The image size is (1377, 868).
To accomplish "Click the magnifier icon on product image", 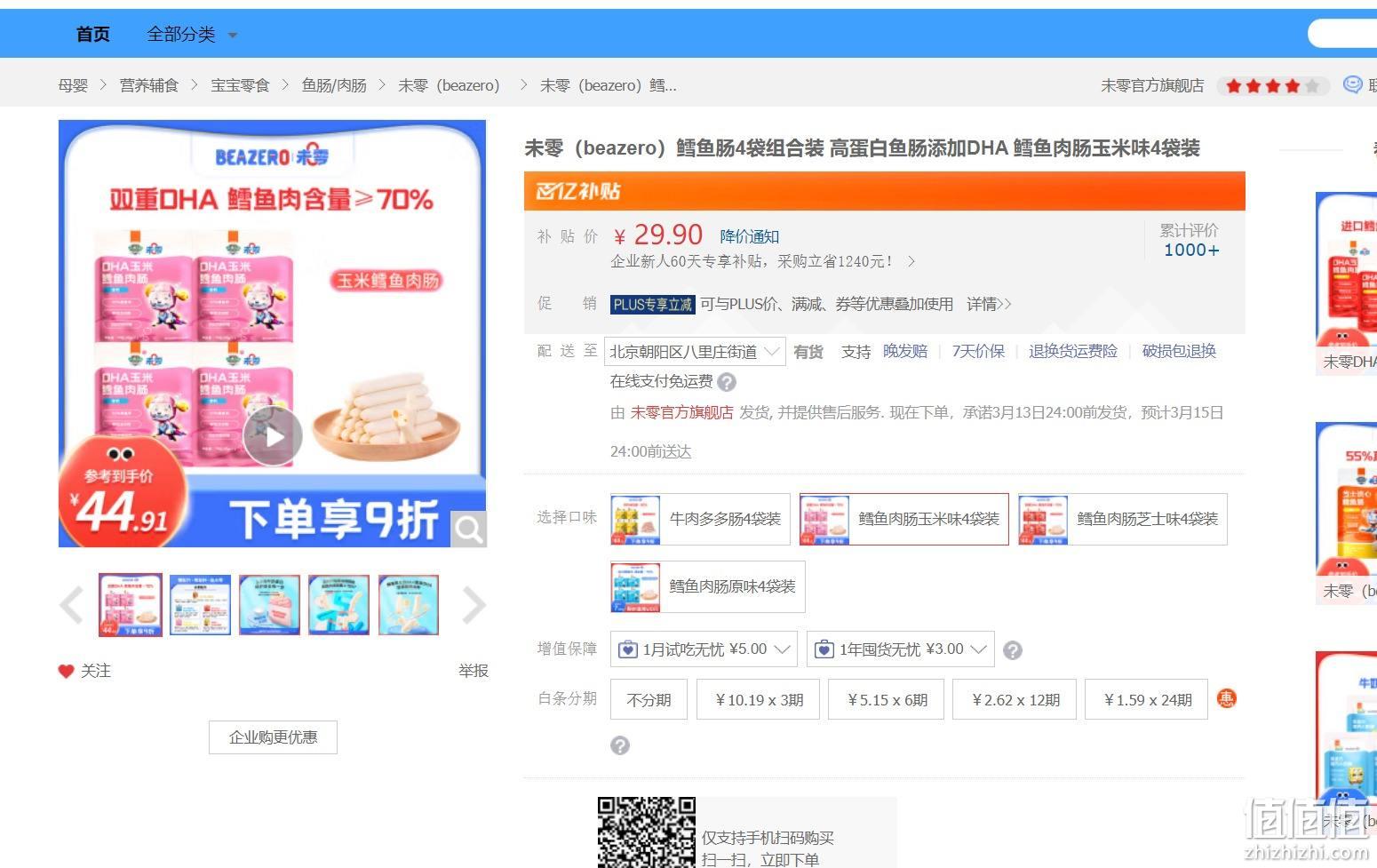I will click(x=468, y=530).
